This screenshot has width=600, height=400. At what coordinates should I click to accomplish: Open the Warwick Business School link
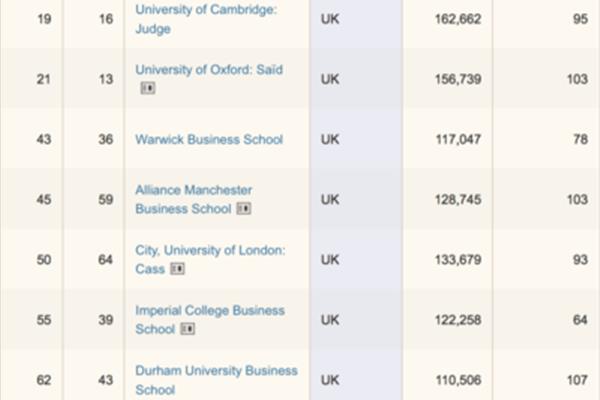tap(209, 139)
